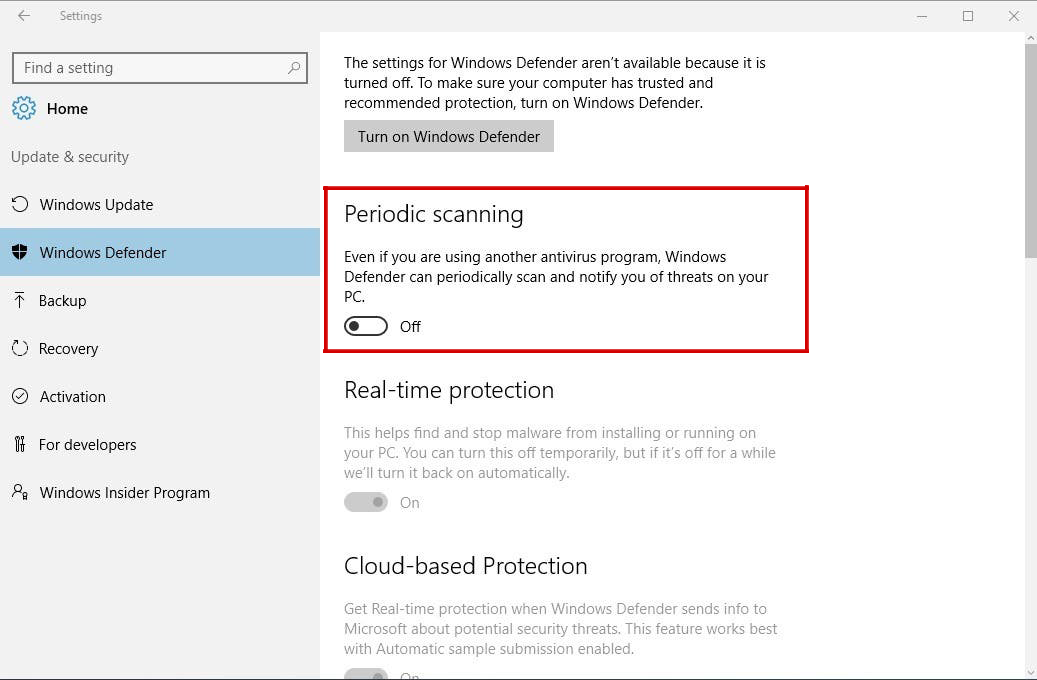Toggle Periodic scanning switch on
This screenshot has height=680, width=1037.
click(366, 326)
